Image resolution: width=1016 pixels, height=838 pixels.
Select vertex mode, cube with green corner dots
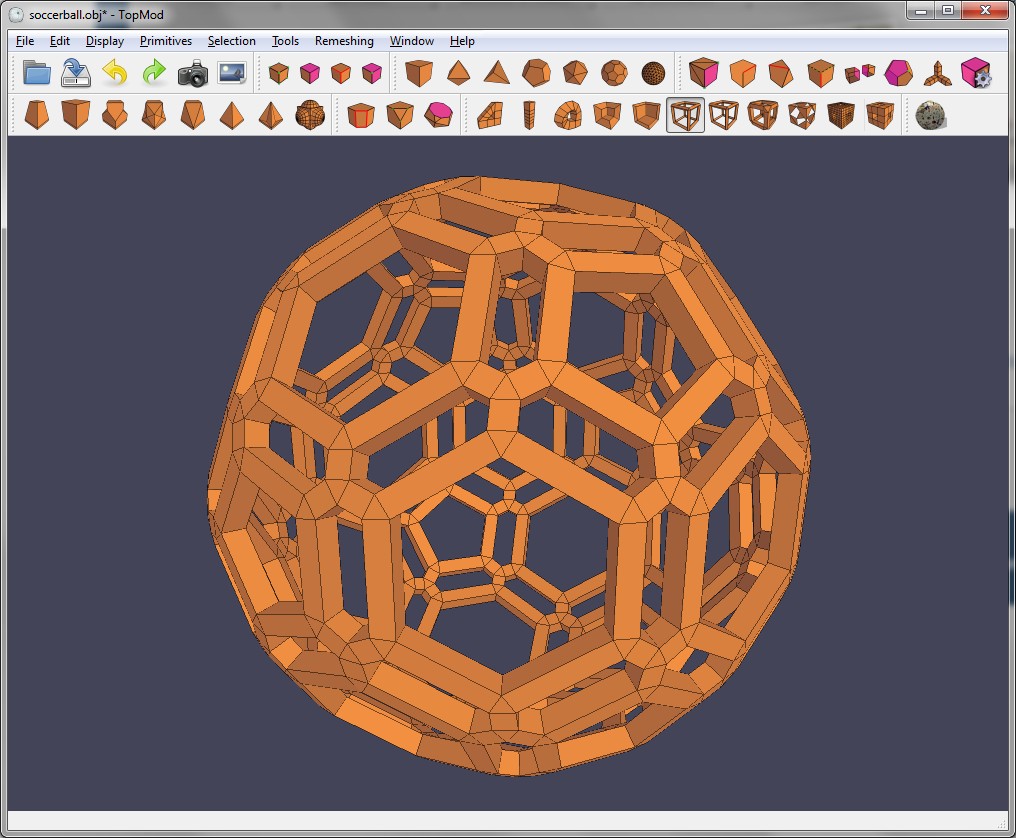tap(279, 73)
